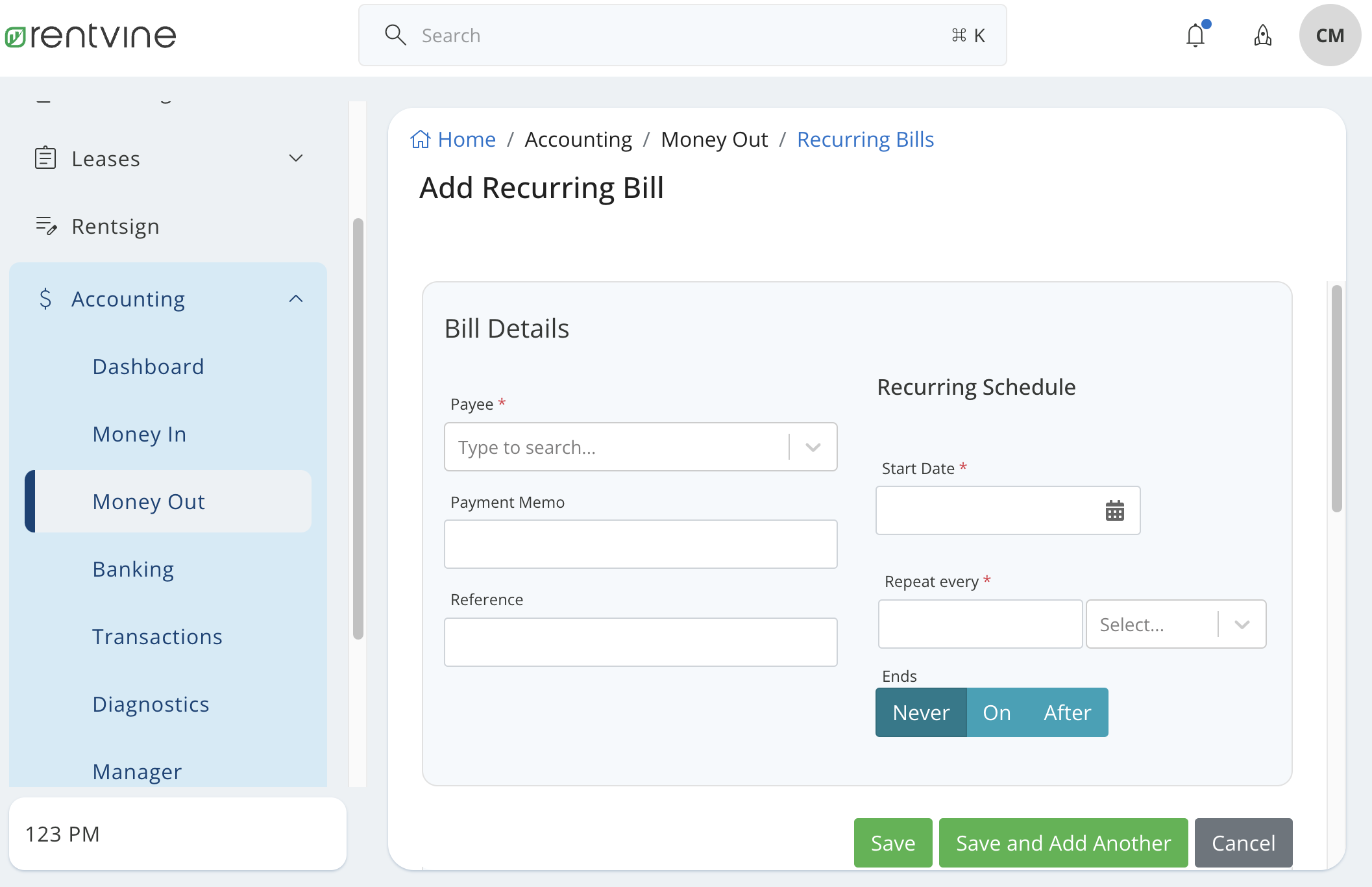This screenshot has width=1372, height=887.
Task: Expand the Payee search dropdown
Action: (x=813, y=447)
